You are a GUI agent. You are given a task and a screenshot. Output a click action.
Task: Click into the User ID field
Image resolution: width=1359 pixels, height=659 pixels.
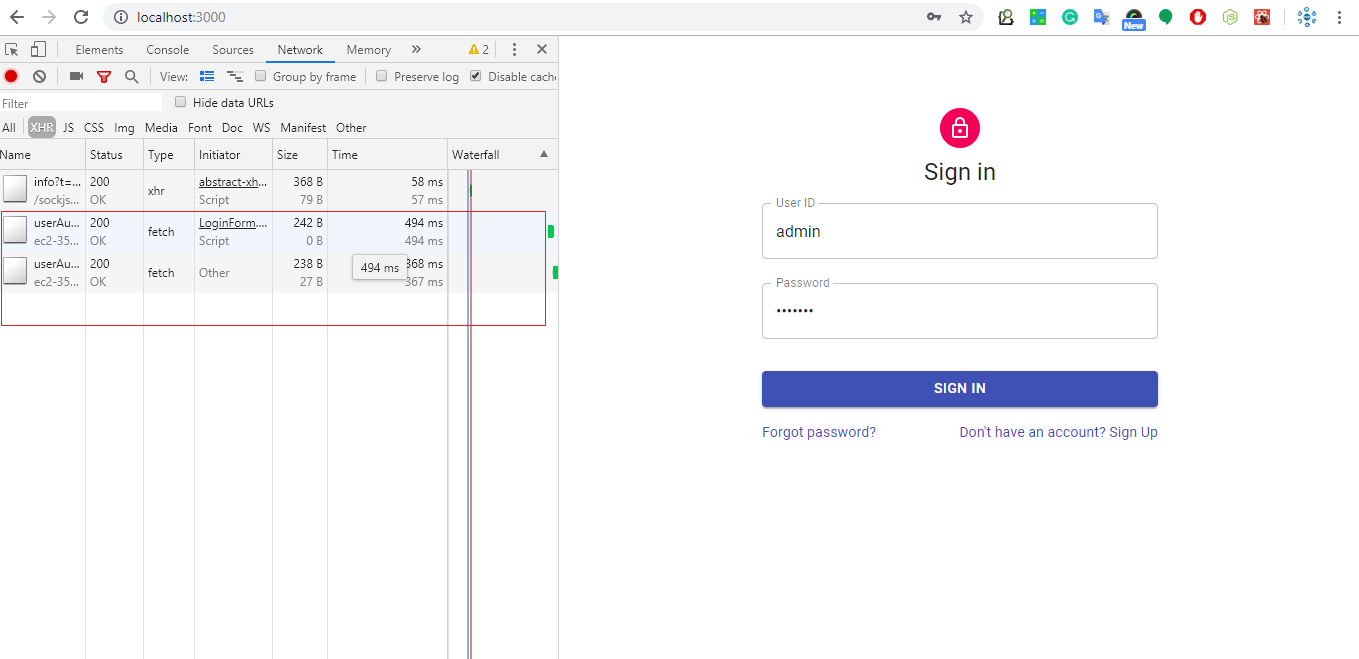960,231
